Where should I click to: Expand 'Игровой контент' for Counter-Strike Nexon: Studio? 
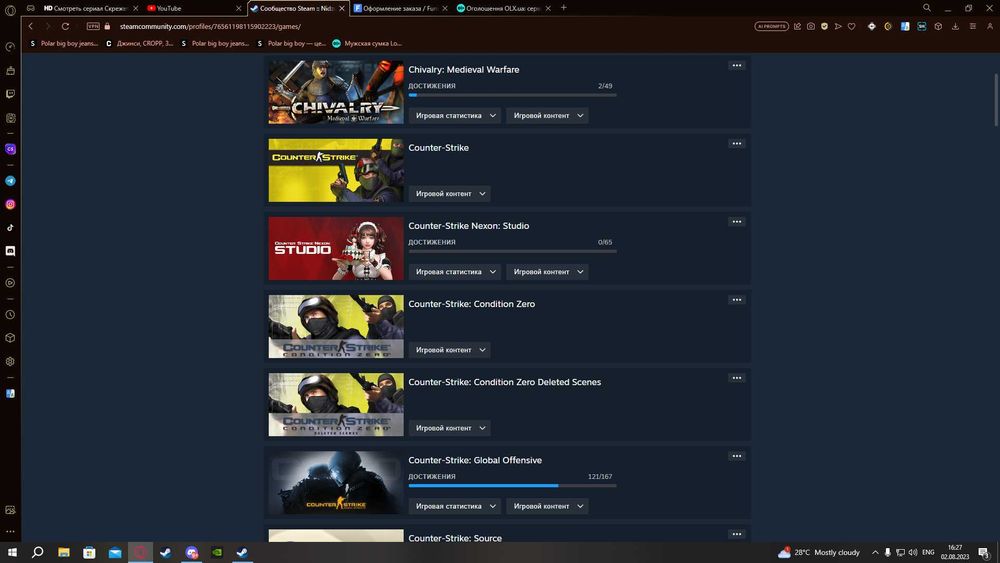[x=548, y=272]
